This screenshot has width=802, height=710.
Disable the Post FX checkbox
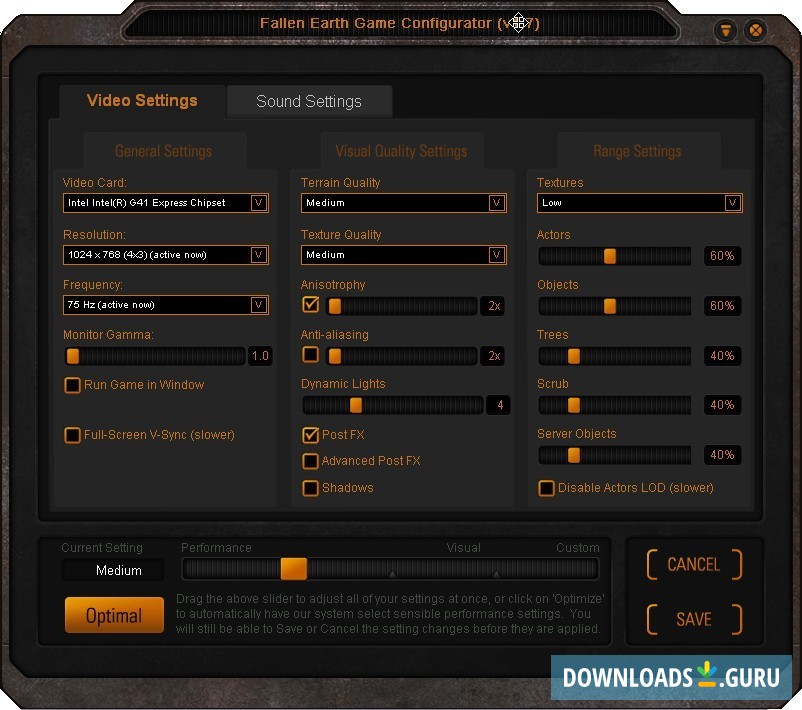tap(310, 435)
